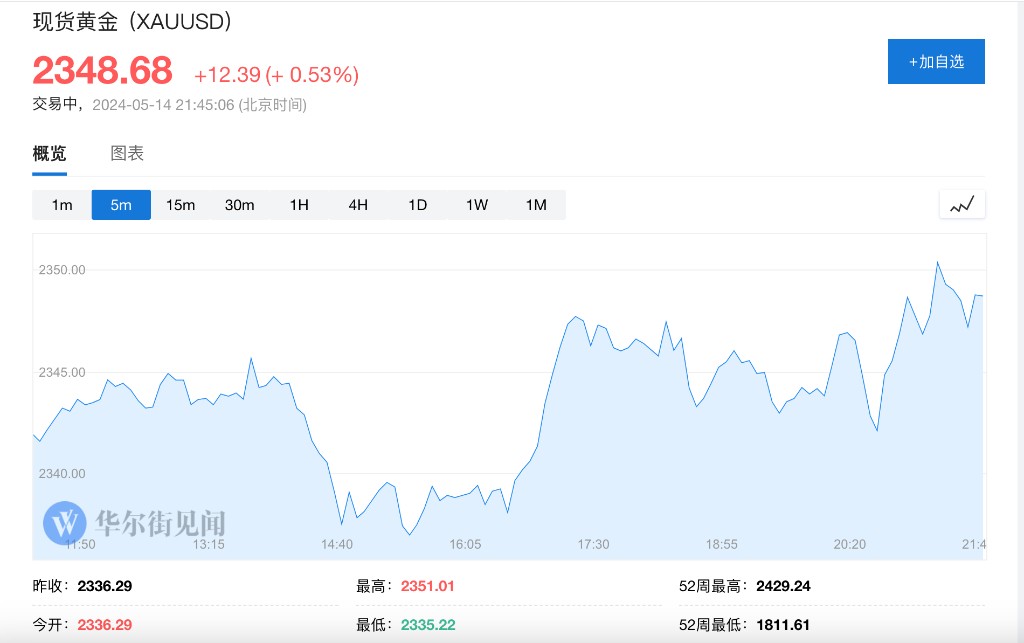Select the 5m interval button
Image resolution: width=1024 pixels, height=643 pixels.
pyautogui.click(x=121, y=205)
